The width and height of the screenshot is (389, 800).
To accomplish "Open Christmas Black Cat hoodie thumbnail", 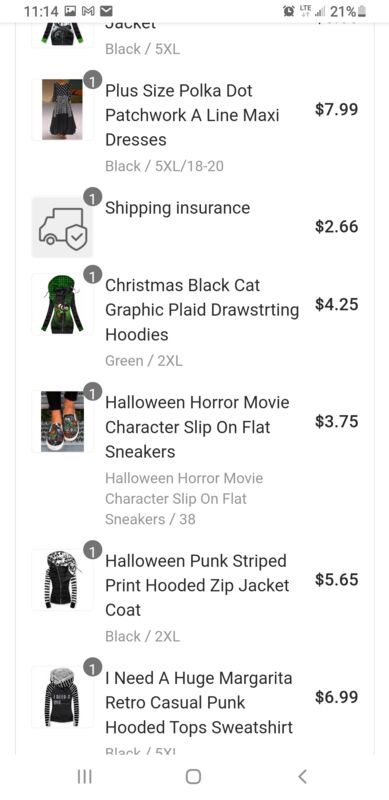I will [x=62, y=305].
